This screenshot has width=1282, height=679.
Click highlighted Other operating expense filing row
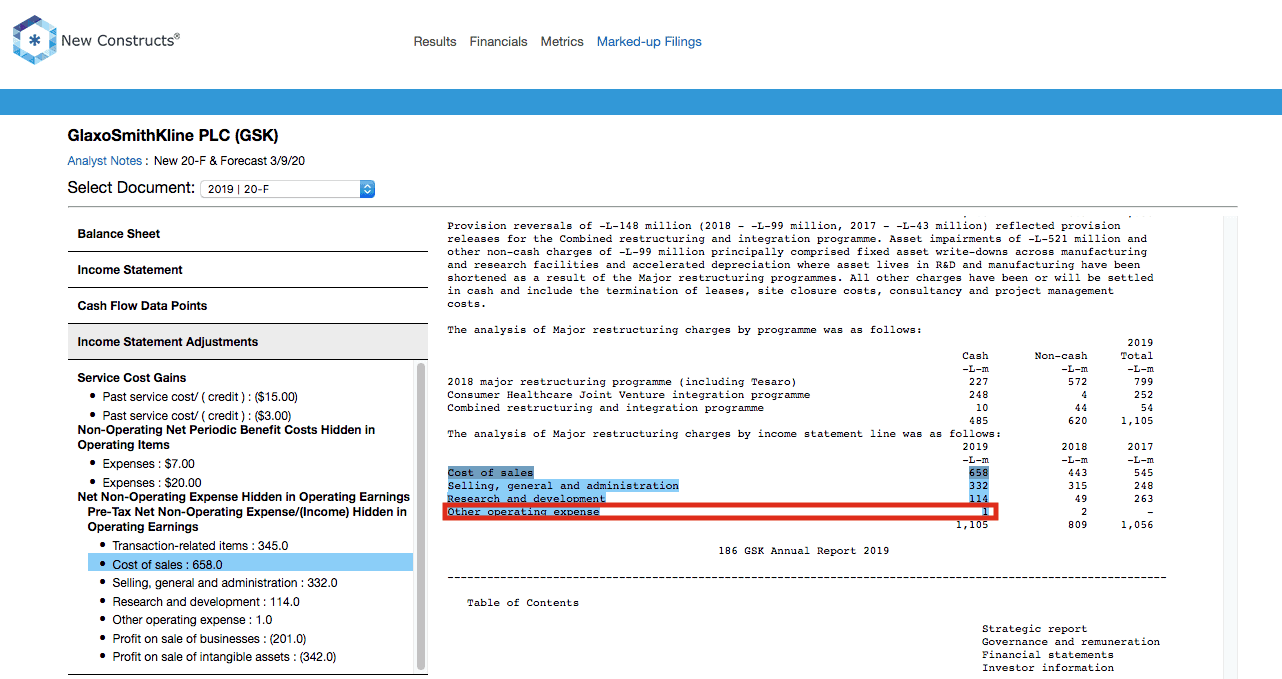coord(720,512)
